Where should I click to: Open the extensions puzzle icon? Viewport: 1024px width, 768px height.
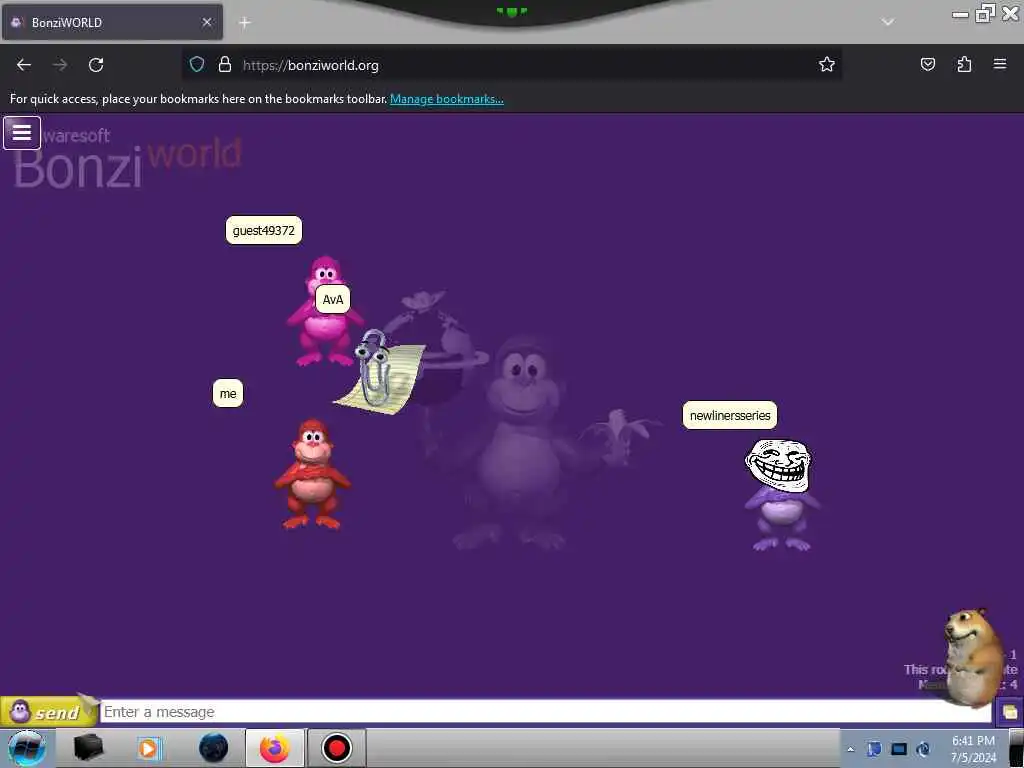964,64
